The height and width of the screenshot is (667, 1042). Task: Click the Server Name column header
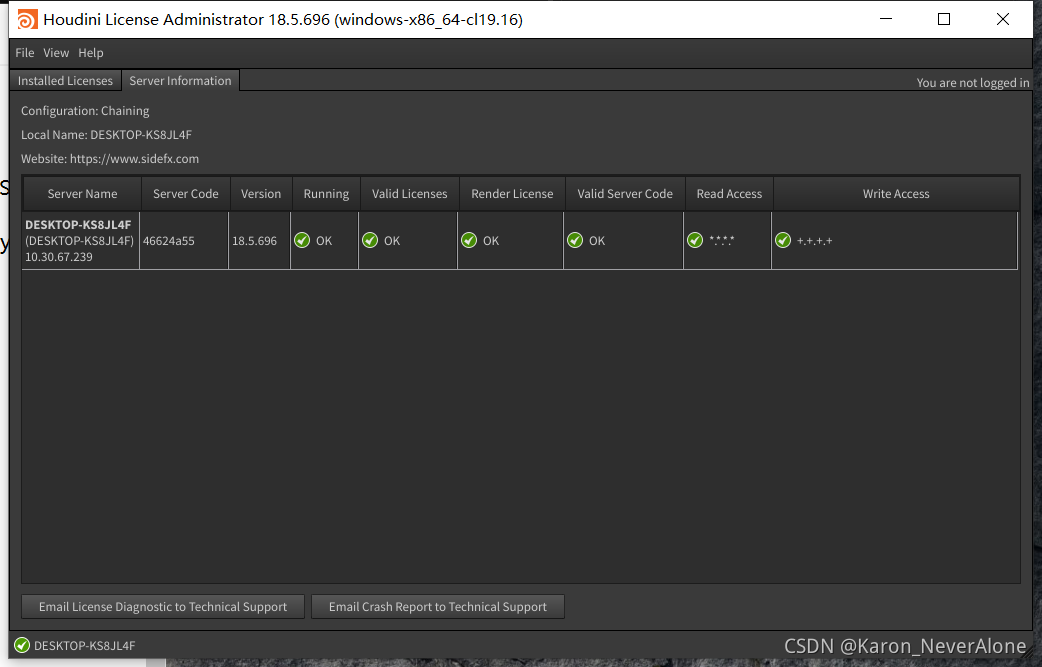point(82,194)
